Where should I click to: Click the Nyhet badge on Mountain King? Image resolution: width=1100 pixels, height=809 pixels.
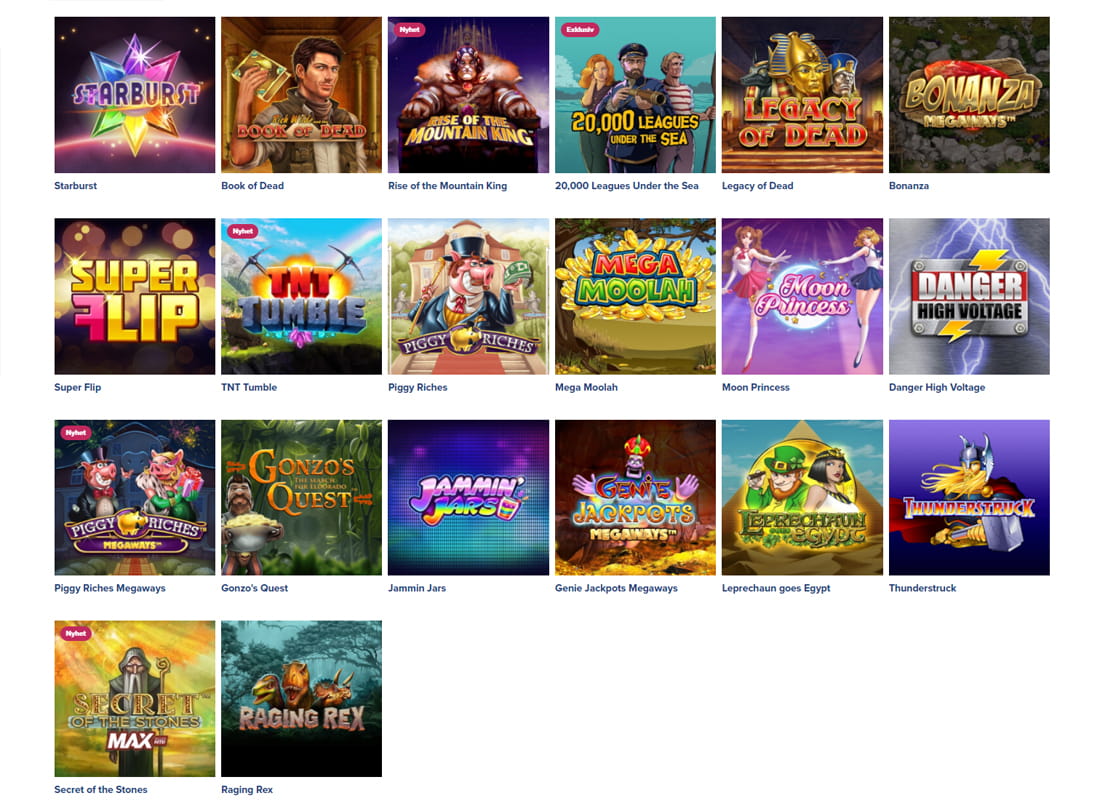pos(410,29)
